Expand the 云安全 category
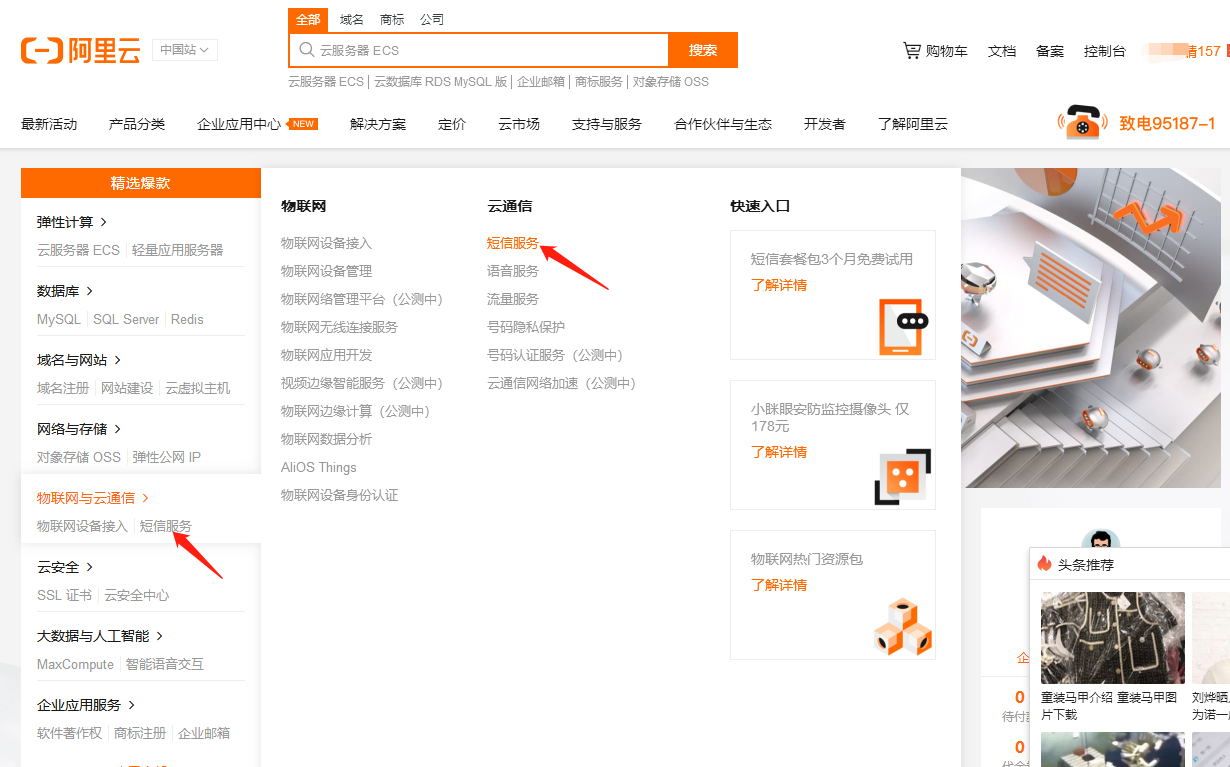The height and width of the screenshot is (767, 1230). pos(65,567)
